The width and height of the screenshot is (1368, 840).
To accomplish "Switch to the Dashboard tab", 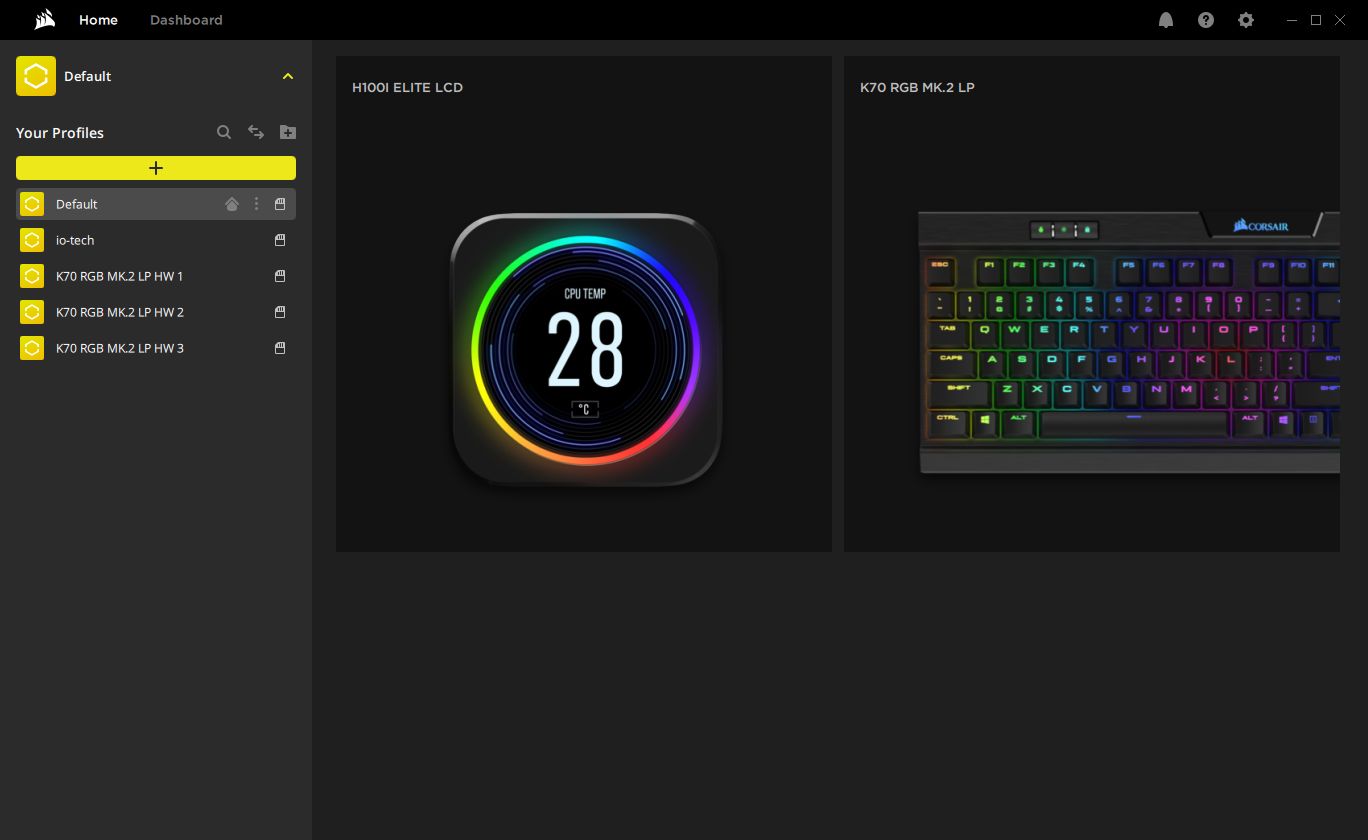I will pyautogui.click(x=186, y=20).
